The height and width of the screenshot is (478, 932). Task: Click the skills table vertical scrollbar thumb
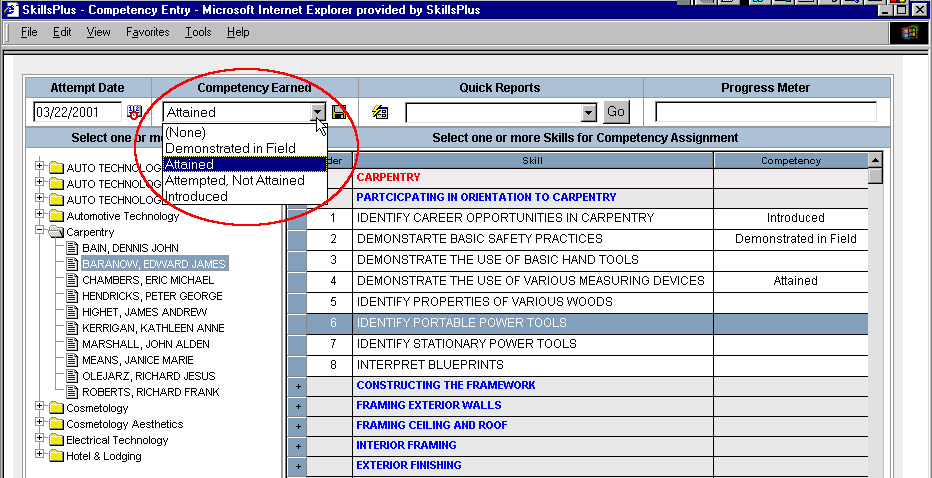(x=875, y=177)
